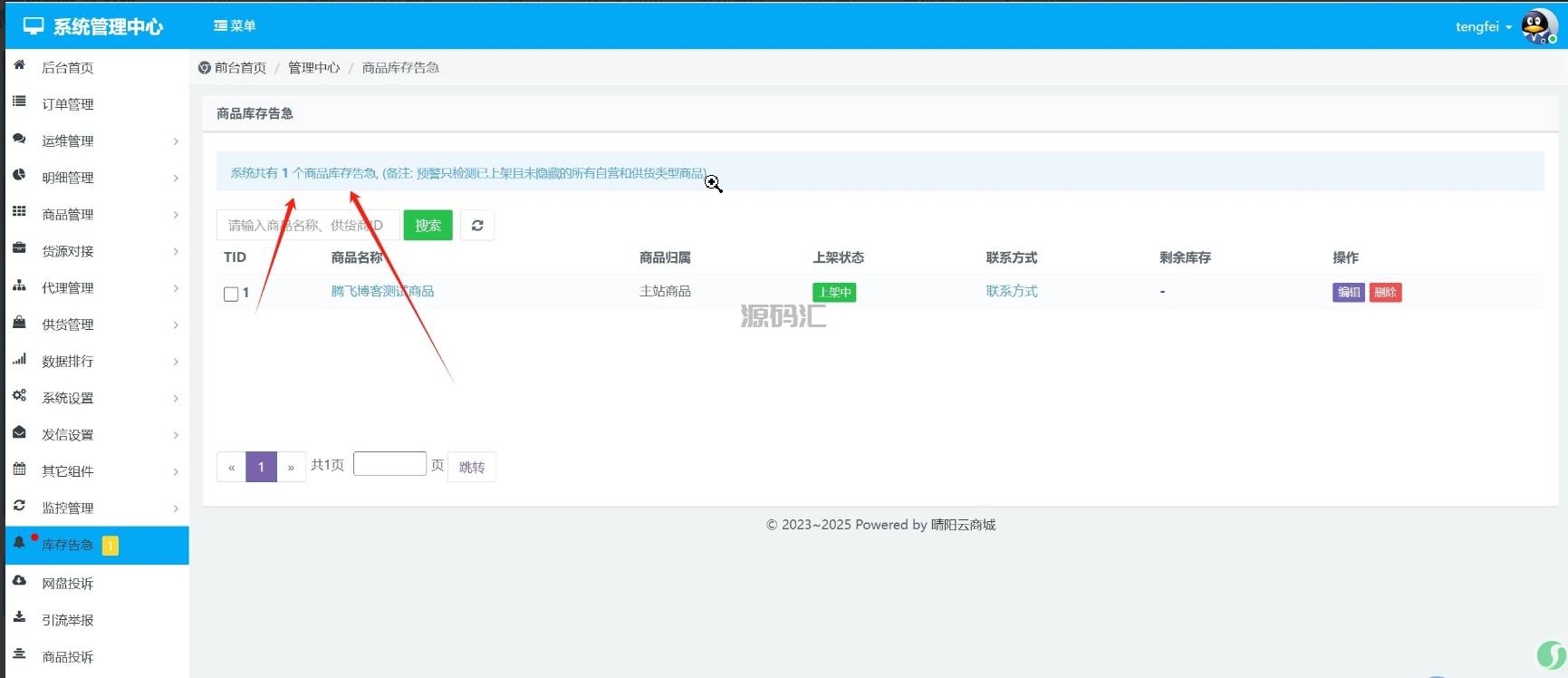The height and width of the screenshot is (678, 1568).
Task: Click the 前台首页 breadcrumb link
Action: coord(240,68)
